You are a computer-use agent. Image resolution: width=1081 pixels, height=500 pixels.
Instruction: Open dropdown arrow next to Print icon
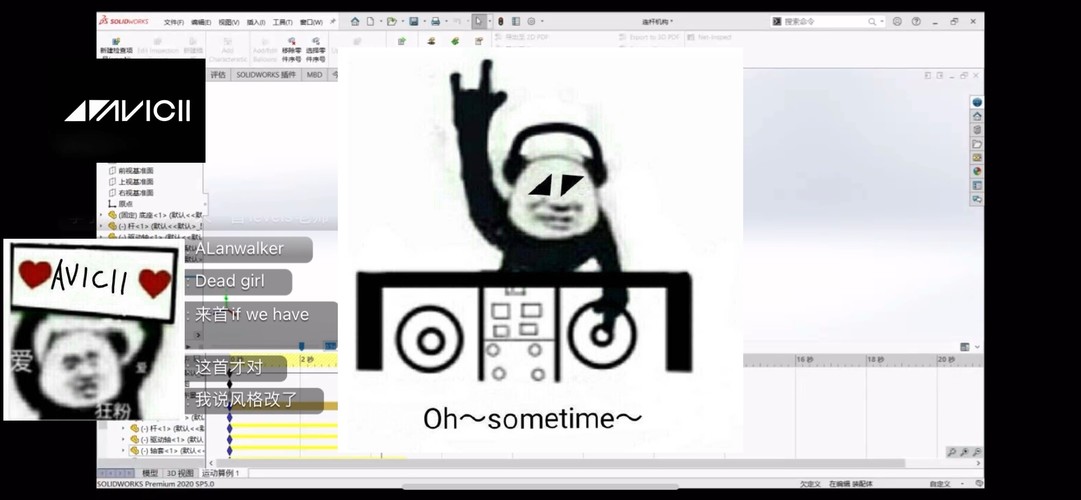coord(445,21)
